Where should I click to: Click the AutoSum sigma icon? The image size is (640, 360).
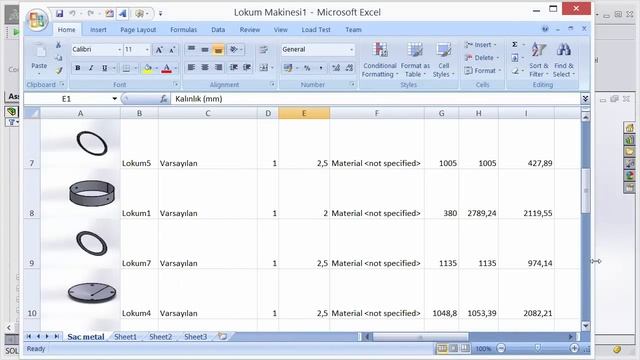(515, 44)
